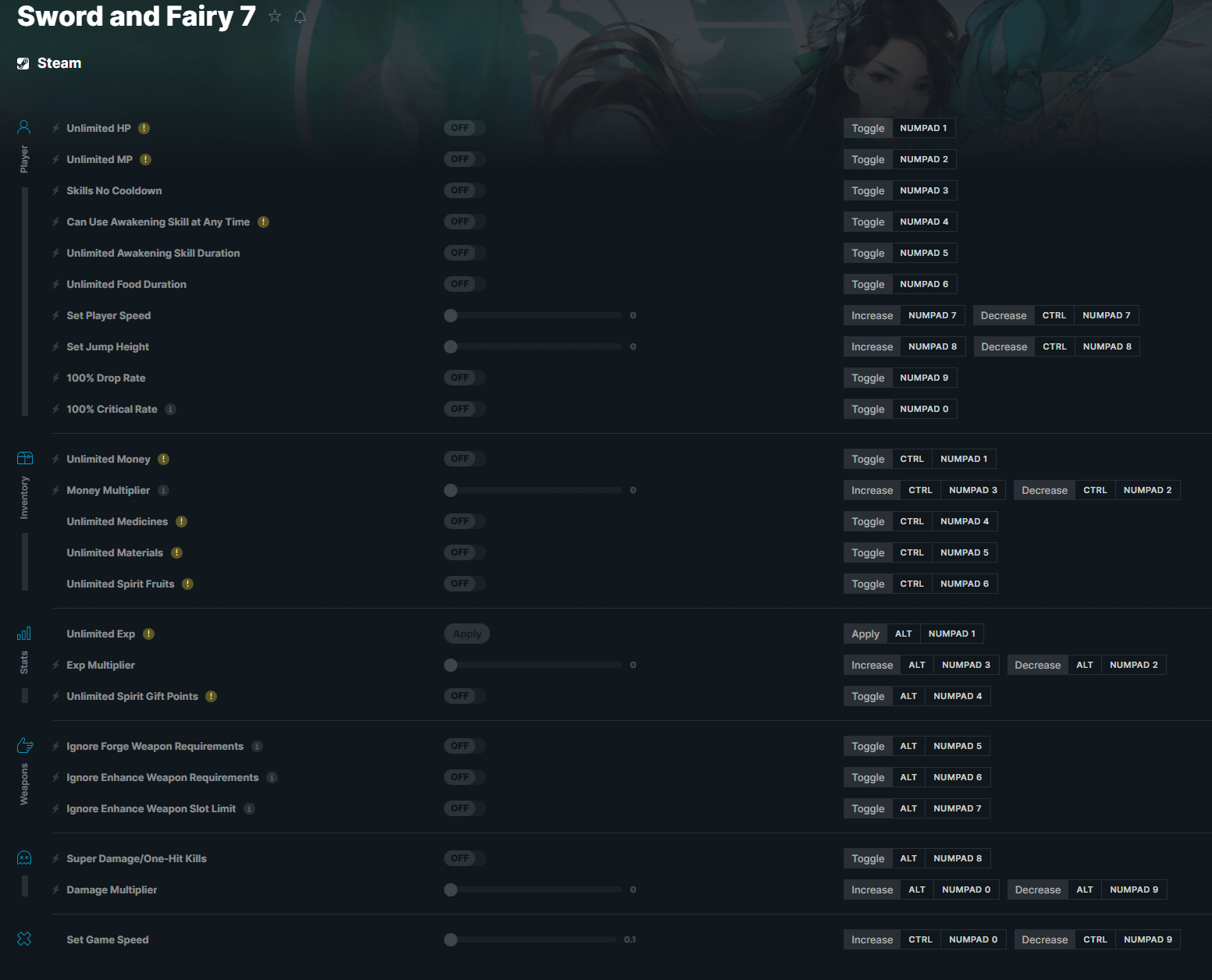
Task: Click lightning bolt icon beside Skills No Cooldown
Action: (56, 190)
